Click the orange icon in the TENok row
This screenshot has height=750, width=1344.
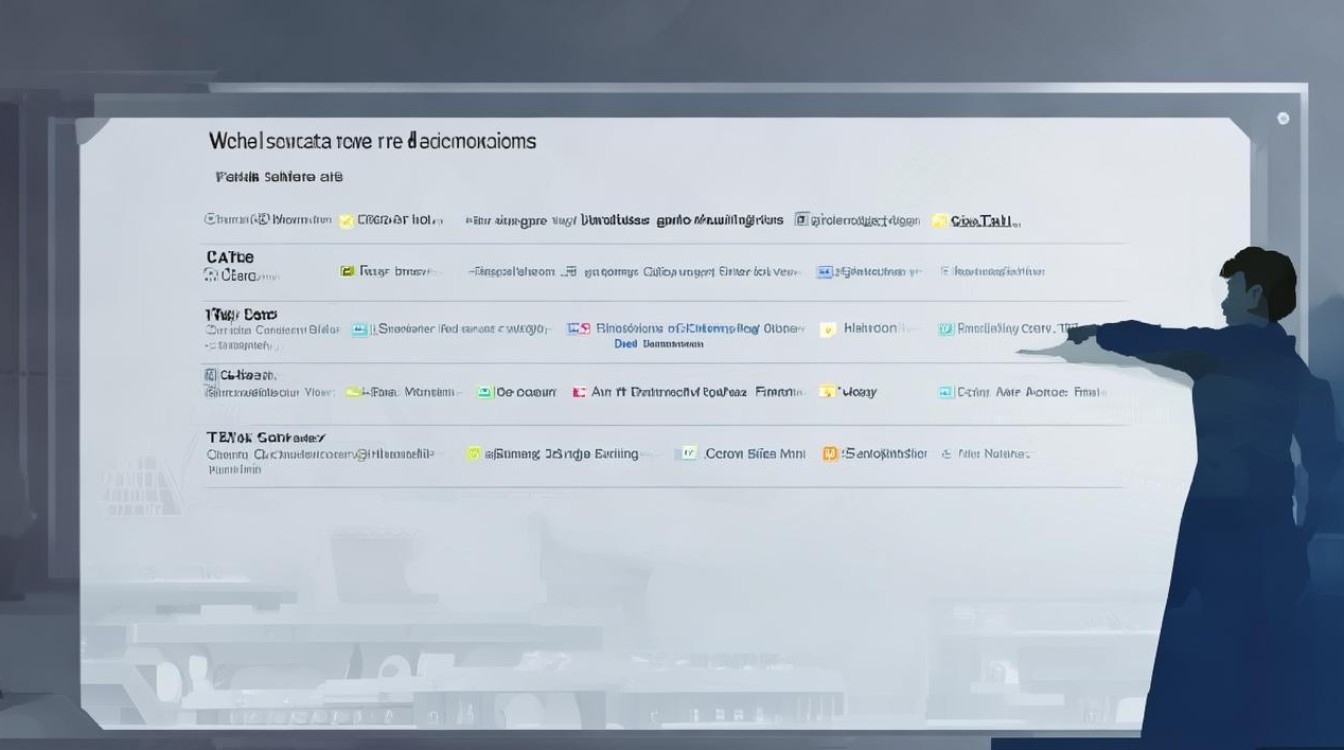point(829,454)
